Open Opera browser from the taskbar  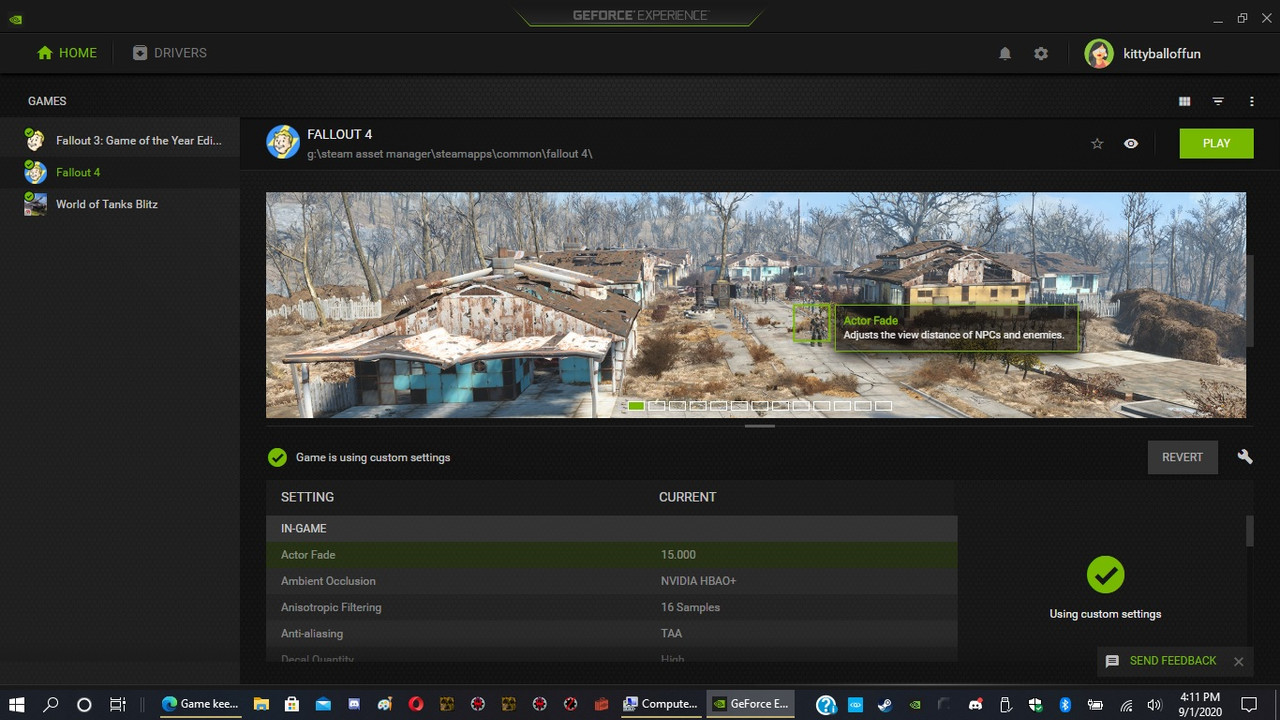(416, 704)
